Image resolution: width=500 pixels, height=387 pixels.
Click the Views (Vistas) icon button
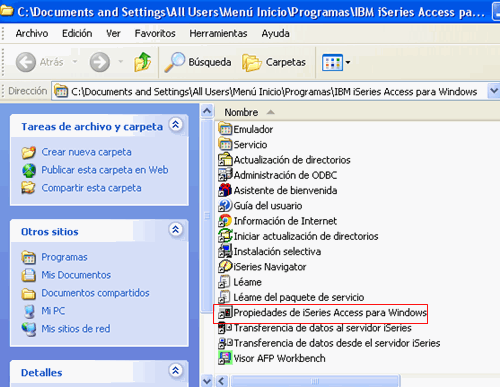point(332,62)
